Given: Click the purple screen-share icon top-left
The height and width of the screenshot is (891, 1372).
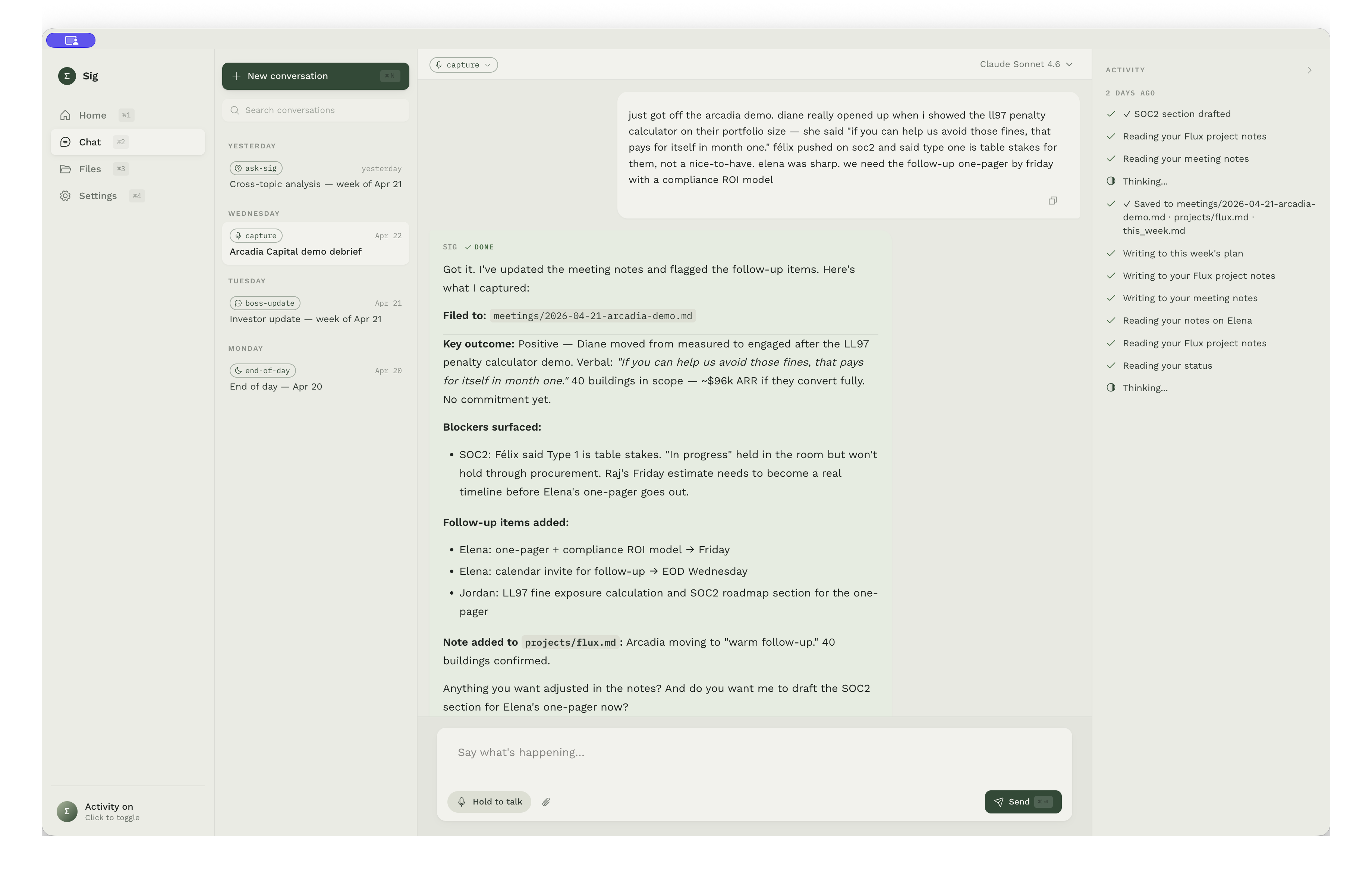Looking at the screenshot, I should pyautogui.click(x=70, y=40).
